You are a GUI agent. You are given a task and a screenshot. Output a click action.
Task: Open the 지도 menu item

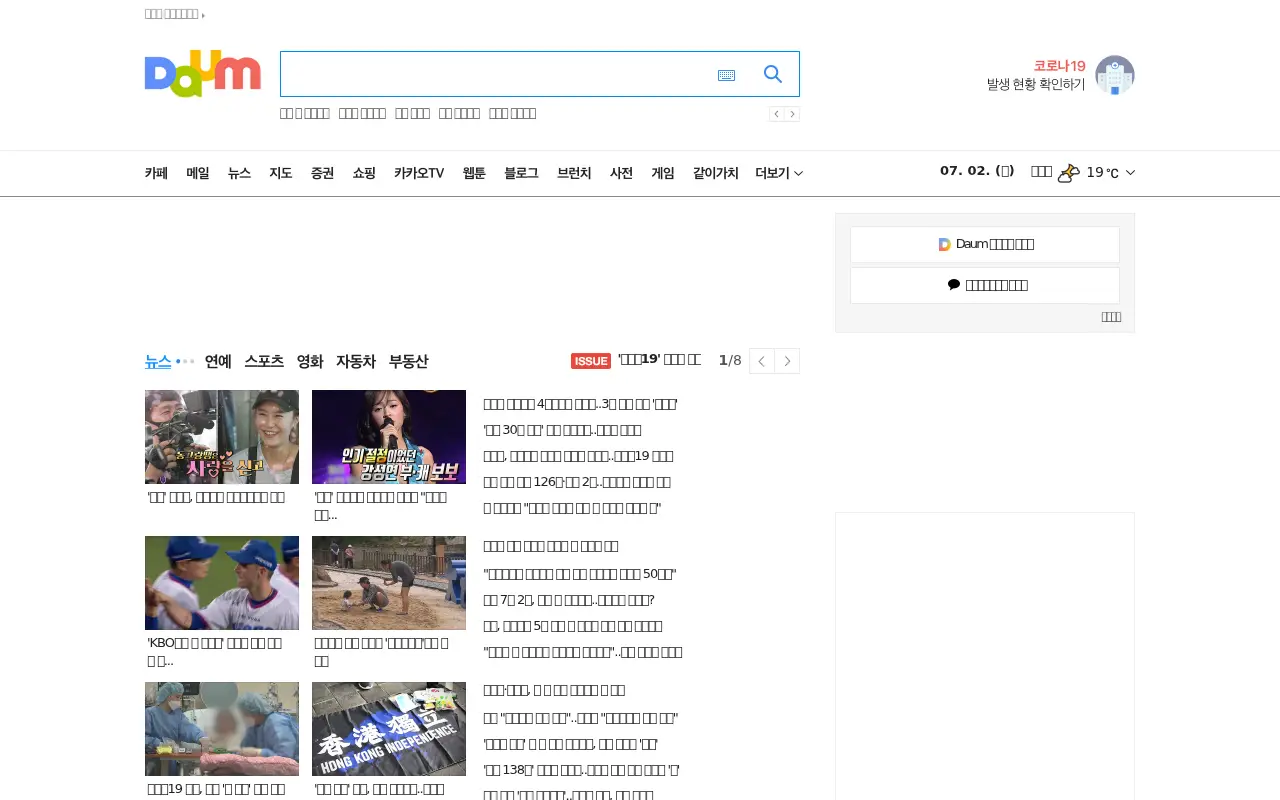pyautogui.click(x=281, y=173)
